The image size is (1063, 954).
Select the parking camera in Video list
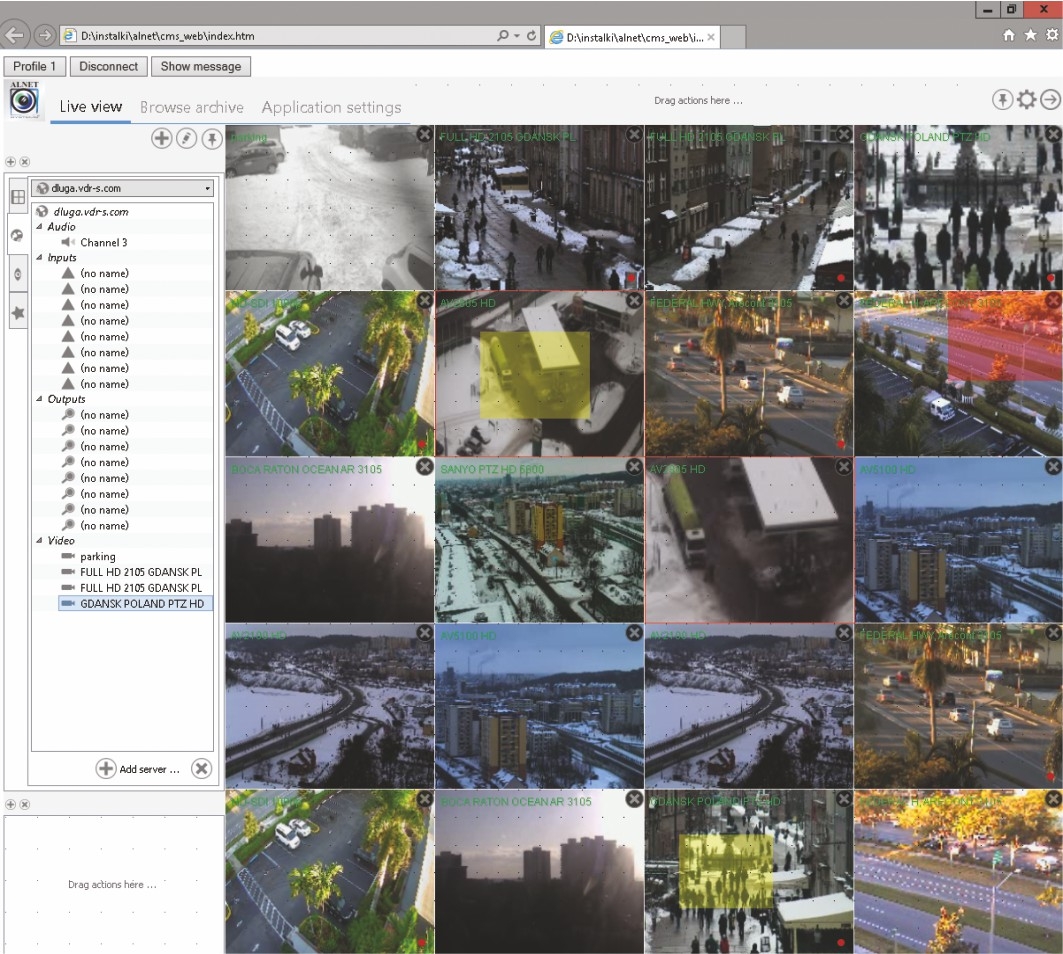tap(97, 557)
